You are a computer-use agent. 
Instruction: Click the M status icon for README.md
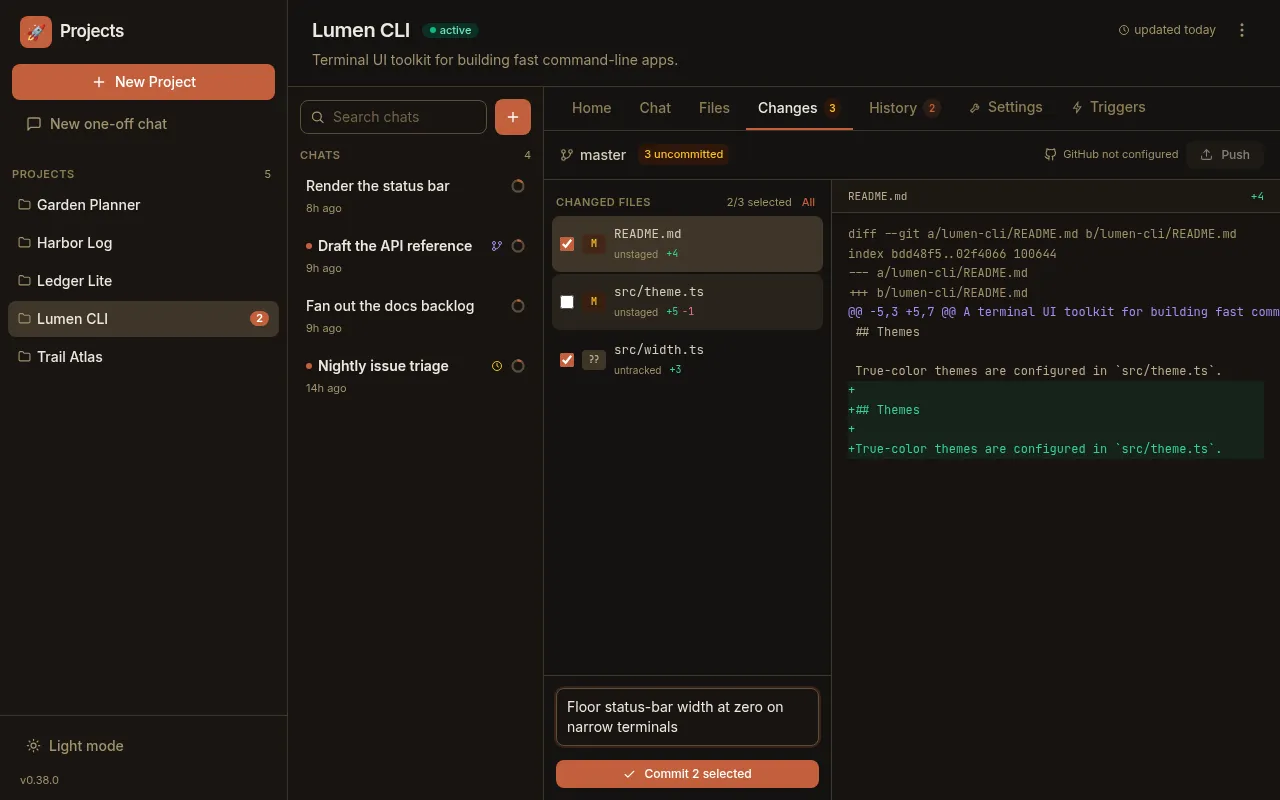pyautogui.click(x=594, y=244)
